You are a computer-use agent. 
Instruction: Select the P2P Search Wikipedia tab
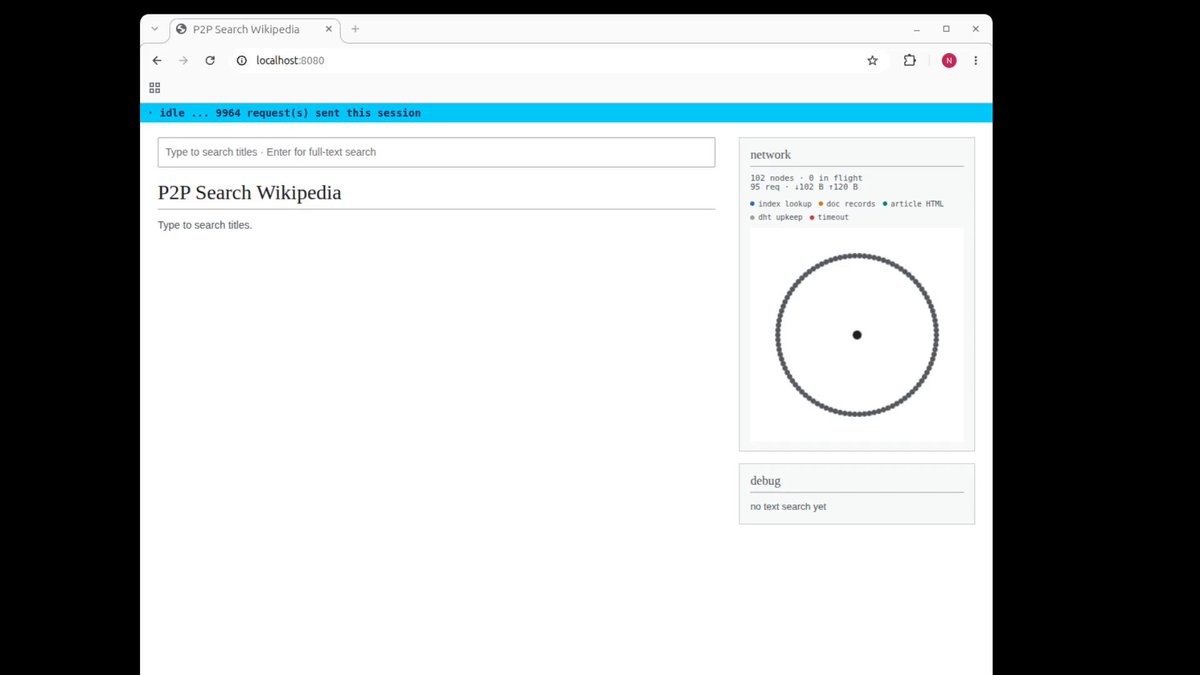click(255, 29)
